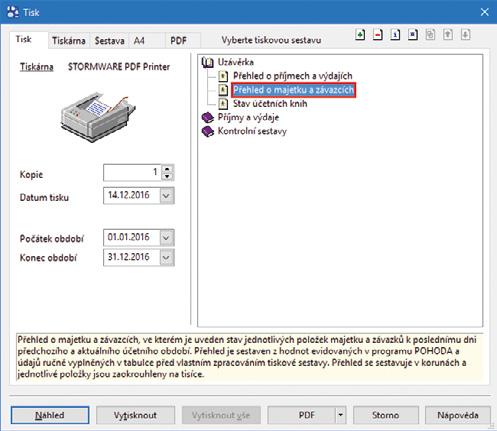The image size is (497, 431).
Task: Open the Počátek období date dropdown
Action: pos(166,238)
